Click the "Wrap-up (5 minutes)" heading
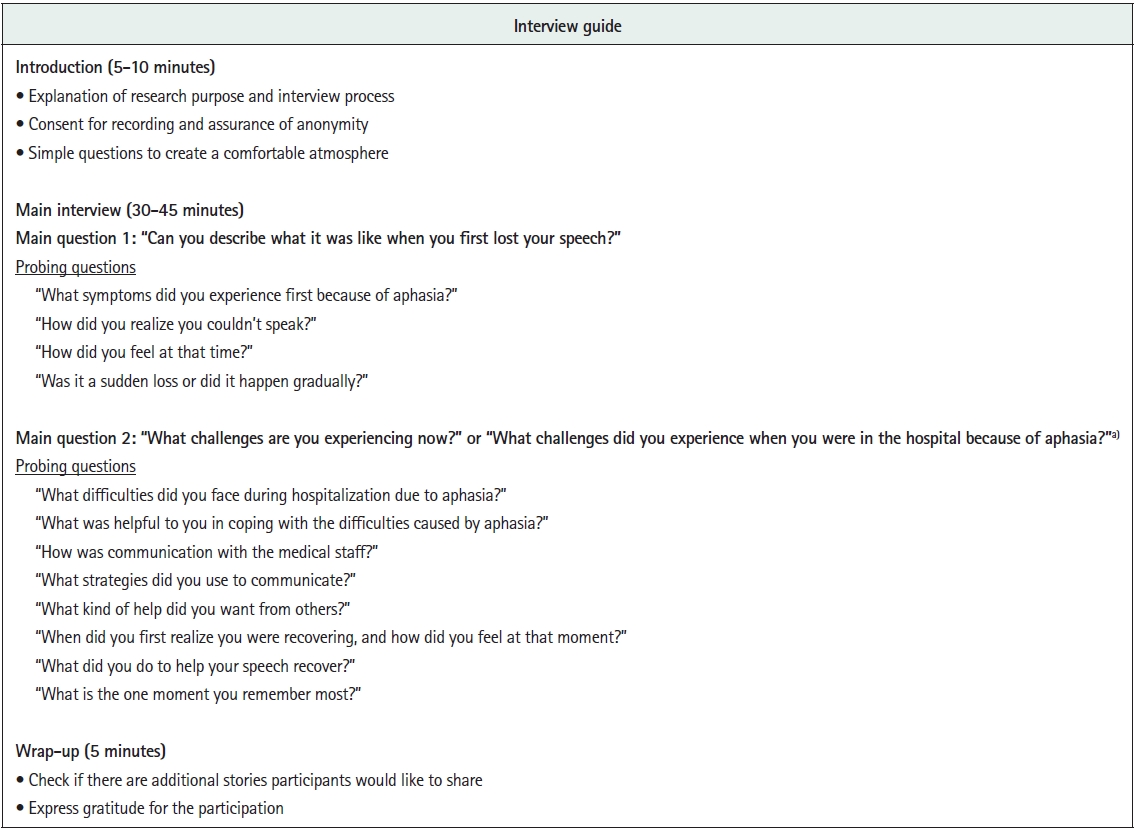This screenshot has height=830, width=1136. pos(91,751)
